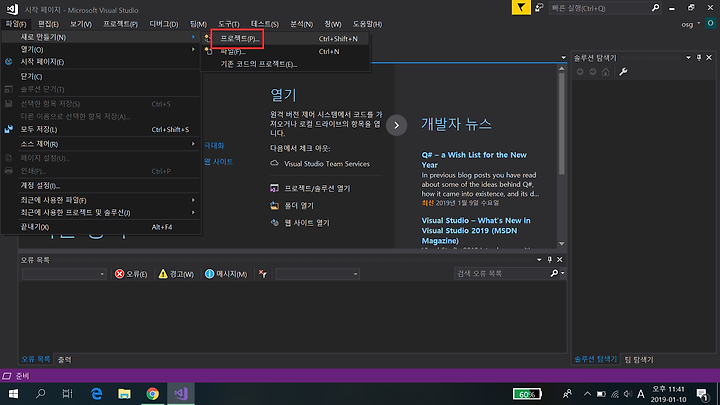Click the Solution Explorer back arrow icon
Screen dimensions: 720x405
coord(580,72)
